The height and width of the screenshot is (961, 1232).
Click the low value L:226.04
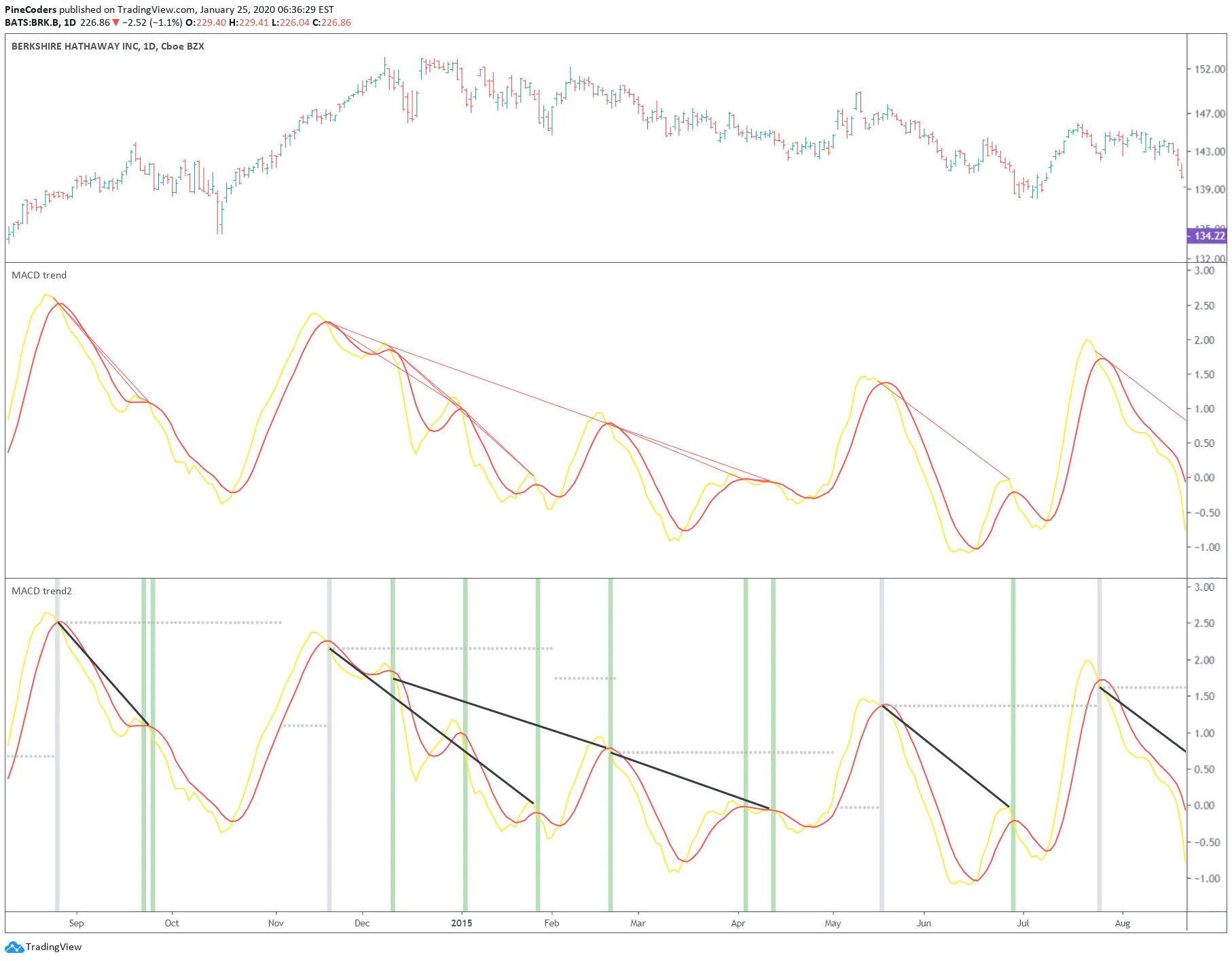coord(291,22)
